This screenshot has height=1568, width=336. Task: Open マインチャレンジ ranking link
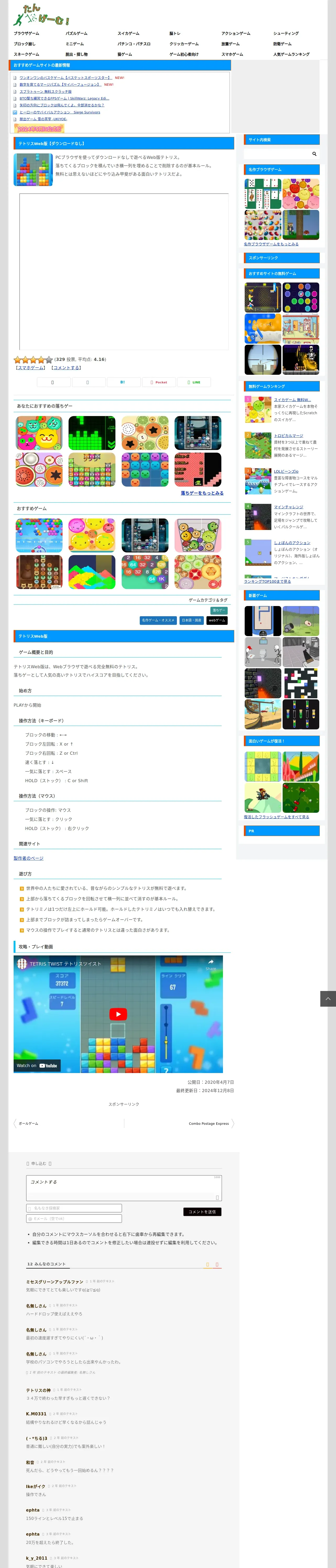[x=288, y=506]
